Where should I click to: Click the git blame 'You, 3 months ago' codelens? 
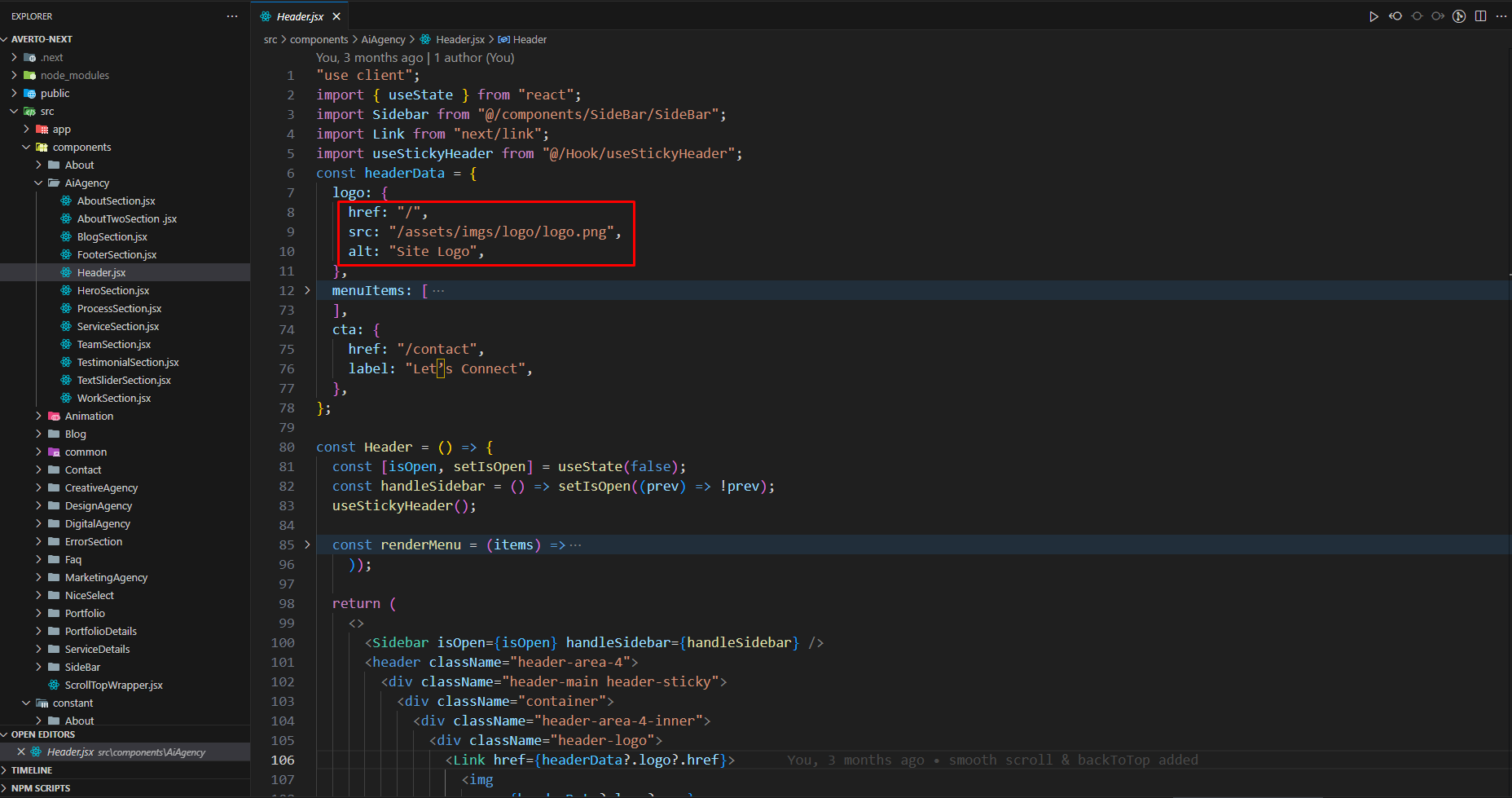click(x=370, y=57)
